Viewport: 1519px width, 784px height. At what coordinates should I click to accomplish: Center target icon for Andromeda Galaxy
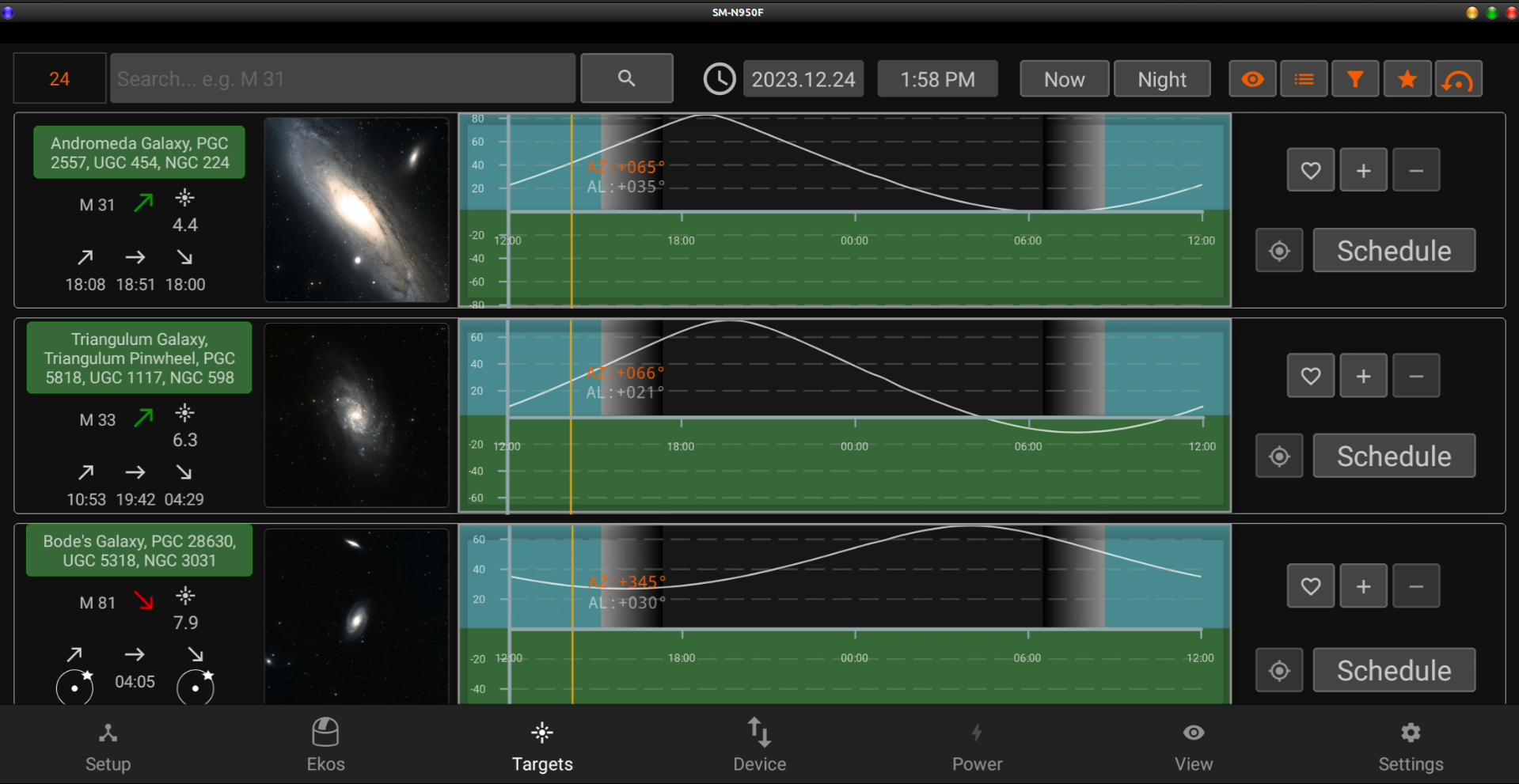[x=1279, y=251]
